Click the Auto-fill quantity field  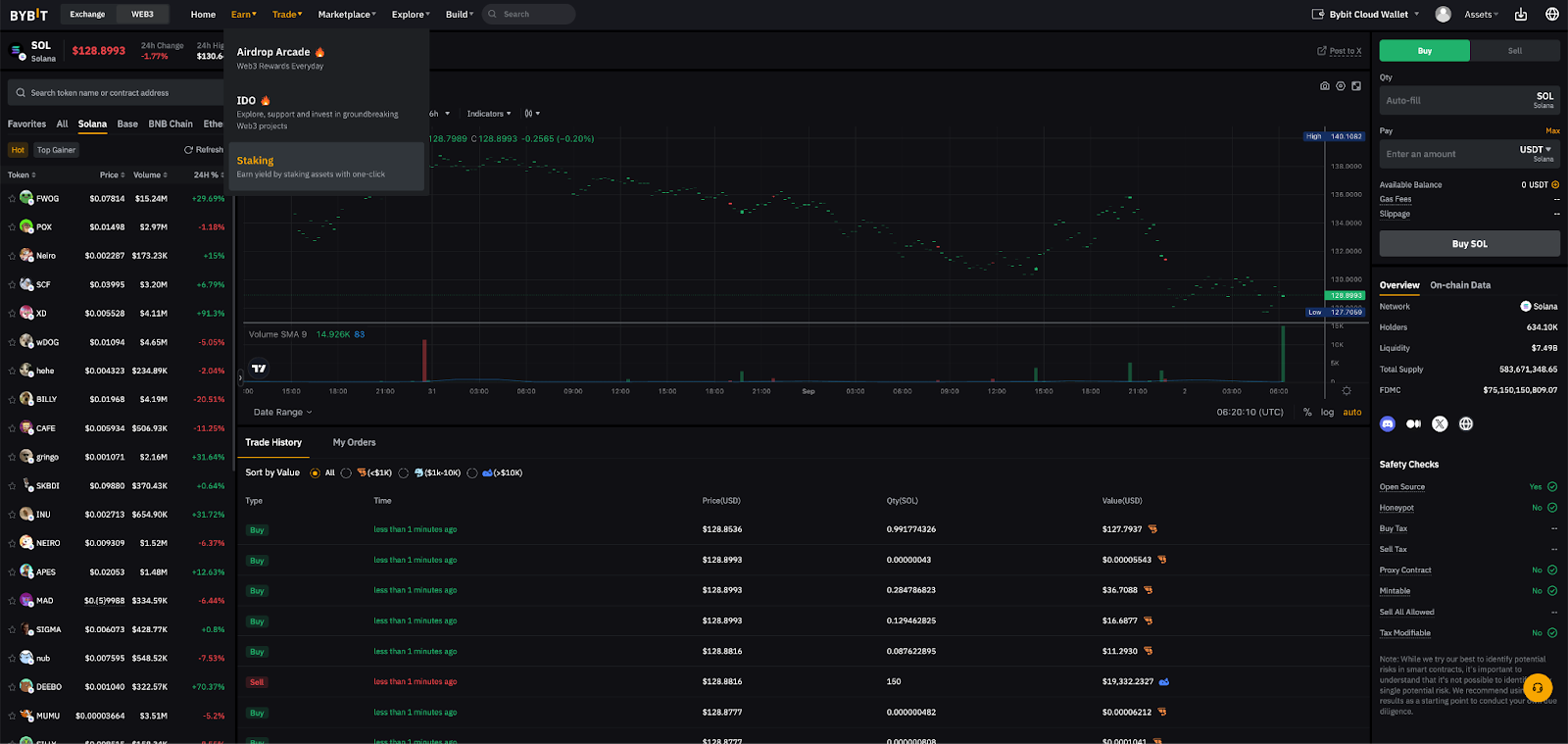1450,101
